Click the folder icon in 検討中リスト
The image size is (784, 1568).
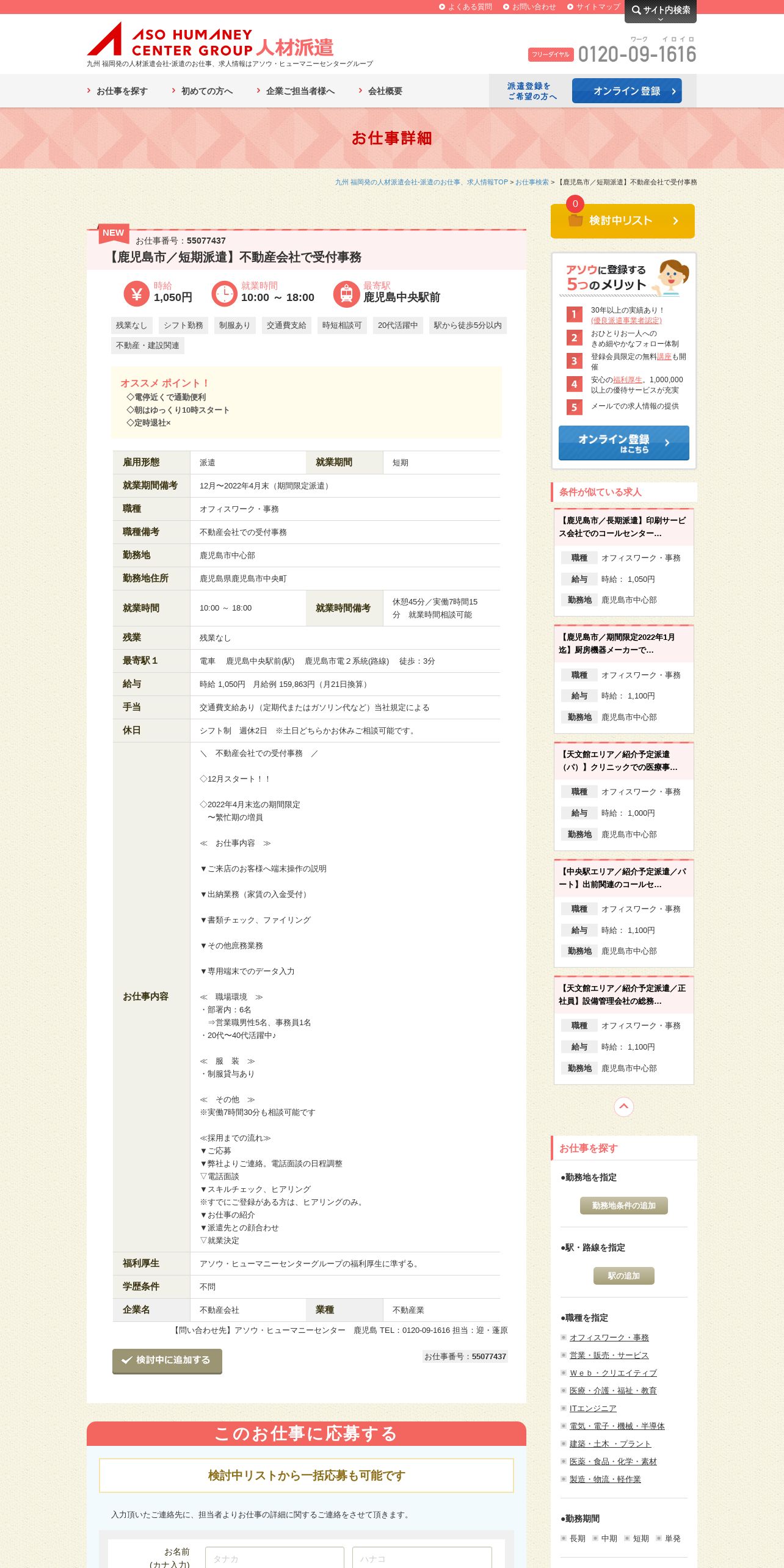tap(575, 220)
